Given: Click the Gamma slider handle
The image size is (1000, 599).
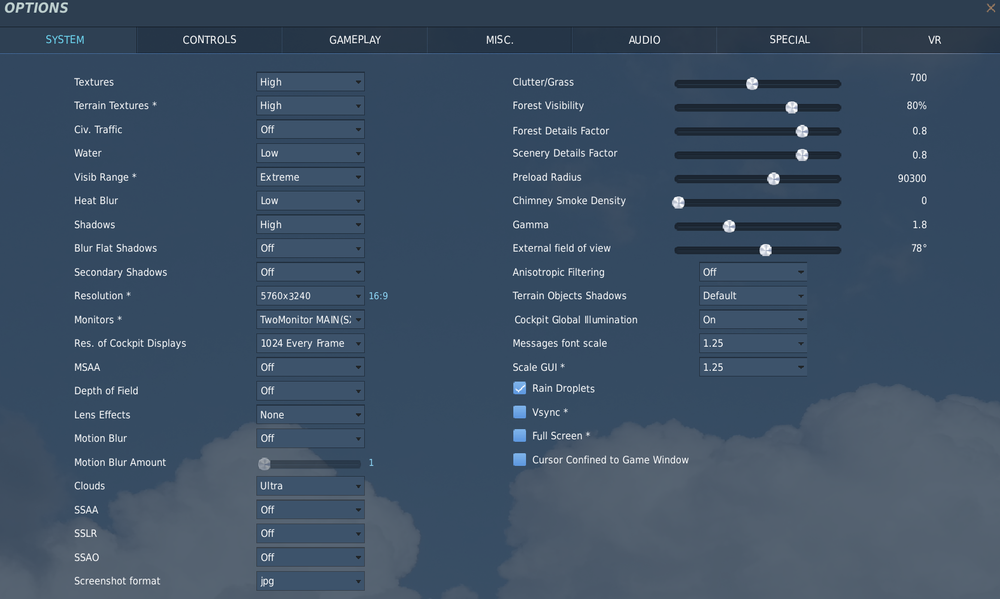Looking at the screenshot, I should (729, 226).
